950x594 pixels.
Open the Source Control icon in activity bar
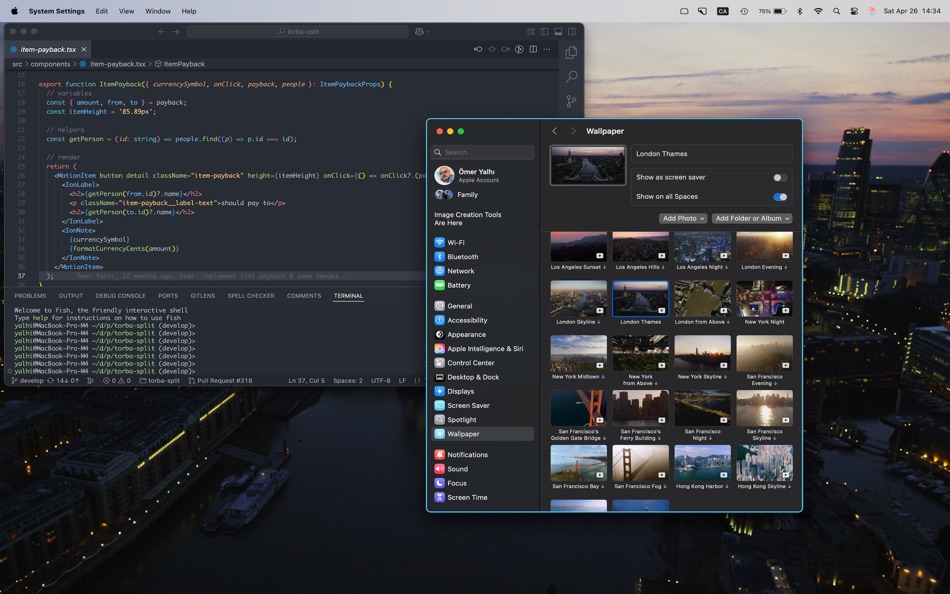tap(571, 101)
